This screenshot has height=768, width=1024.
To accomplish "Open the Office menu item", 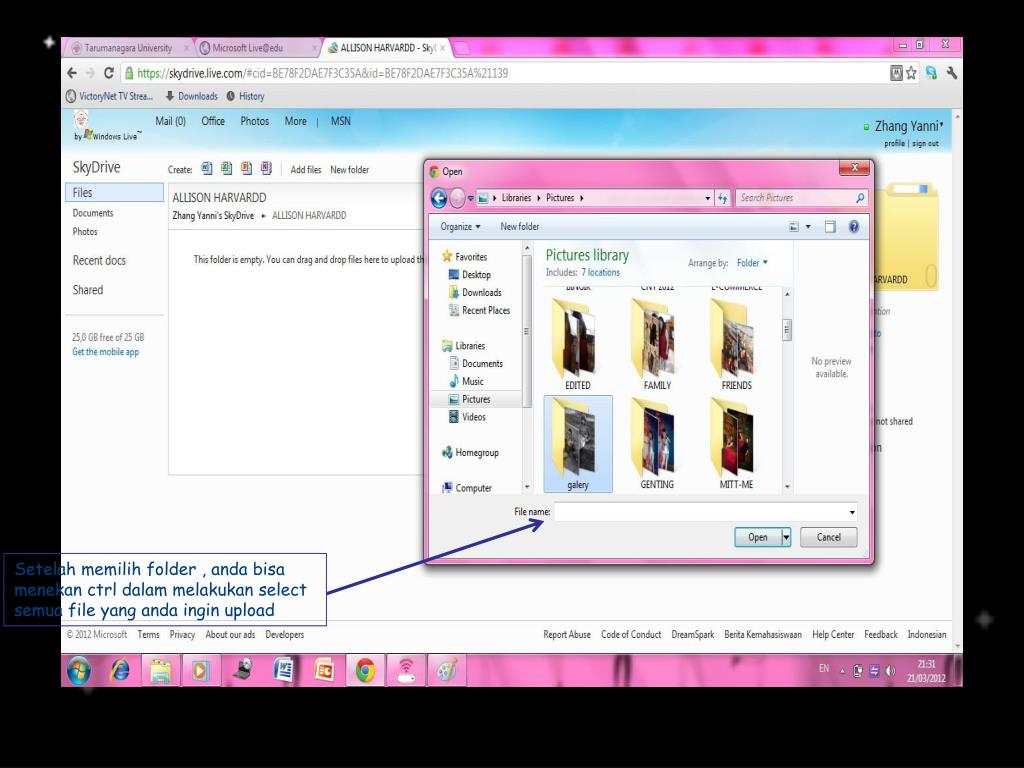I will point(213,121).
